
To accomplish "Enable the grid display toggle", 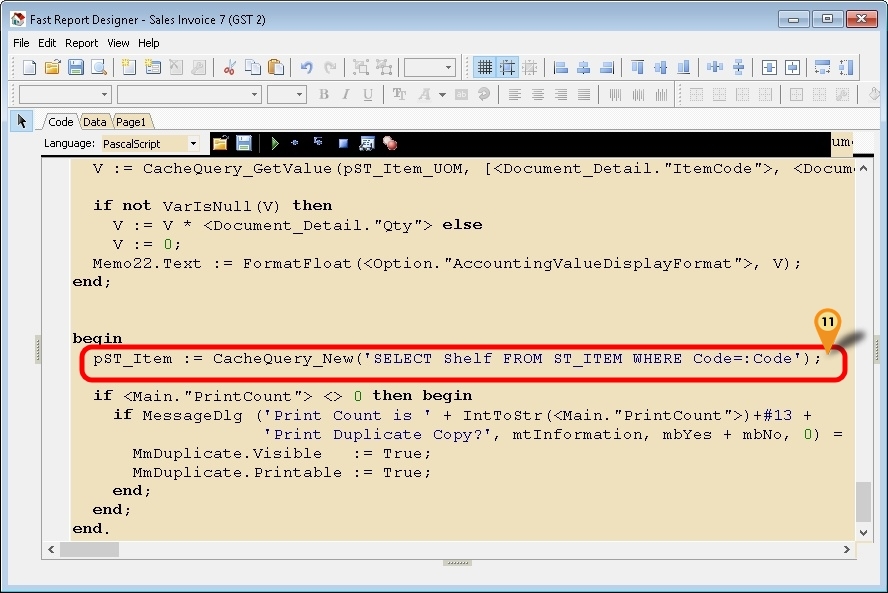I will pos(485,67).
